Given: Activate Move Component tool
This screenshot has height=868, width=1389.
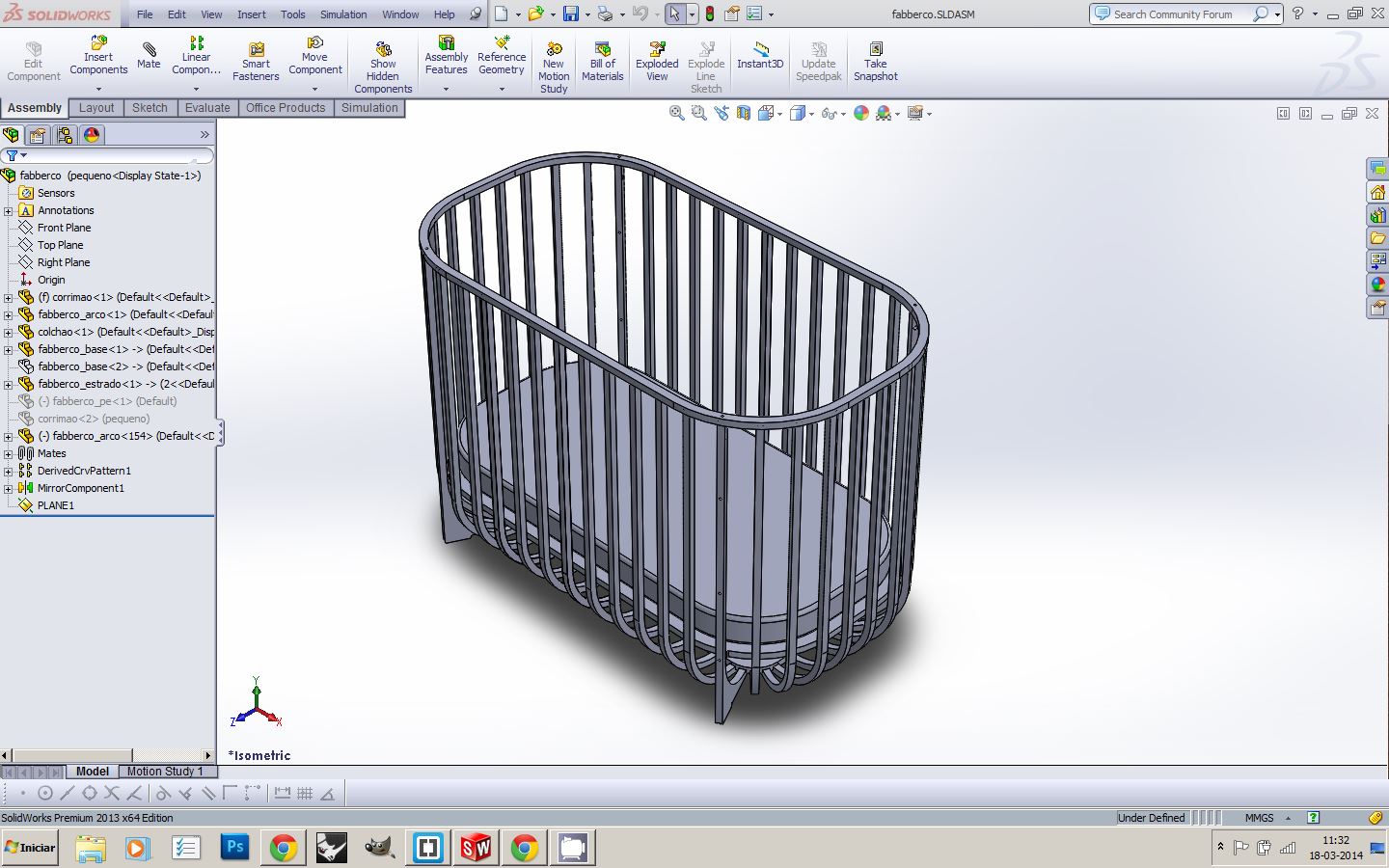Looking at the screenshot, I should pyautogui.click(x=314, y=56).
